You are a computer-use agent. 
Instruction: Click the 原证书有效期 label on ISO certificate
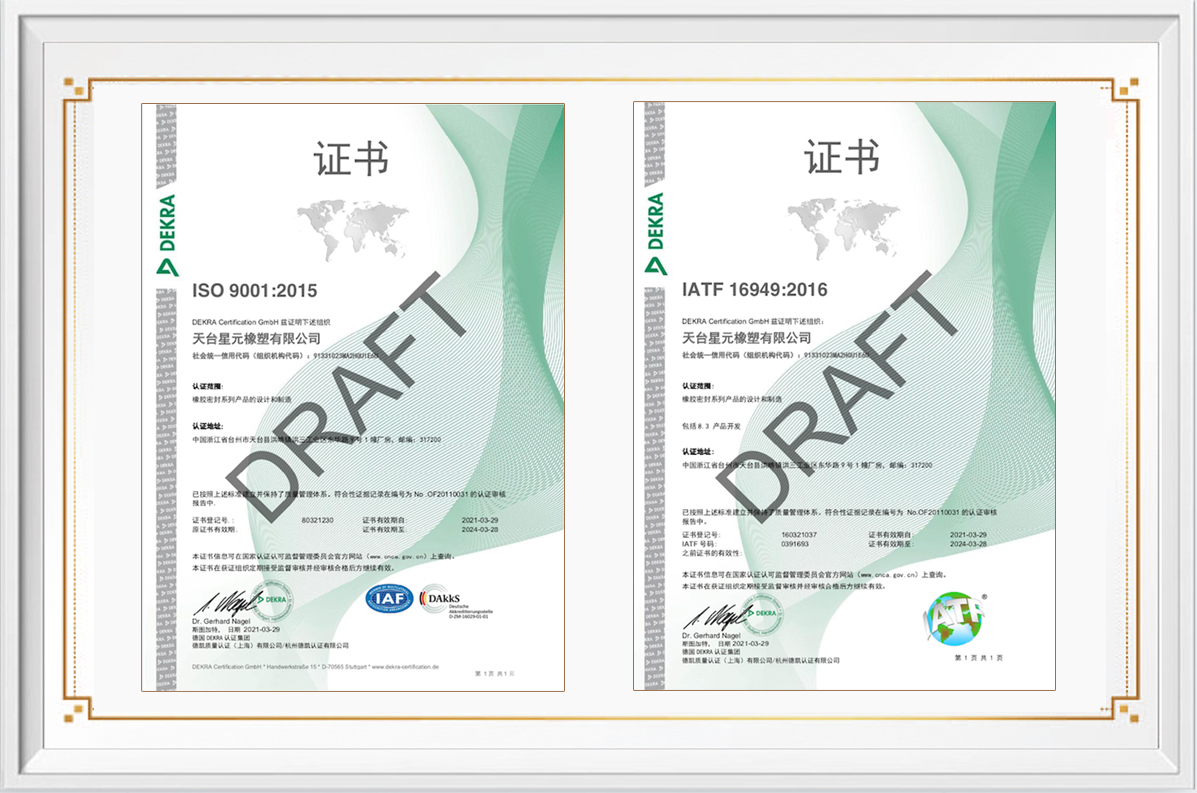(x=215, y=529)
